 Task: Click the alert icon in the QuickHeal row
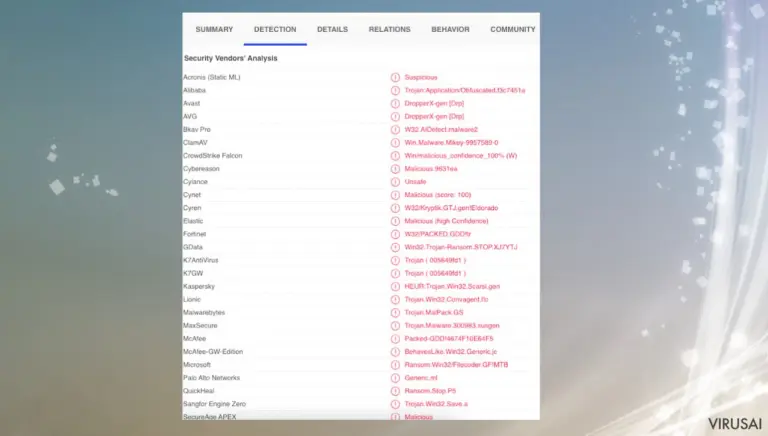pos(395,391)
